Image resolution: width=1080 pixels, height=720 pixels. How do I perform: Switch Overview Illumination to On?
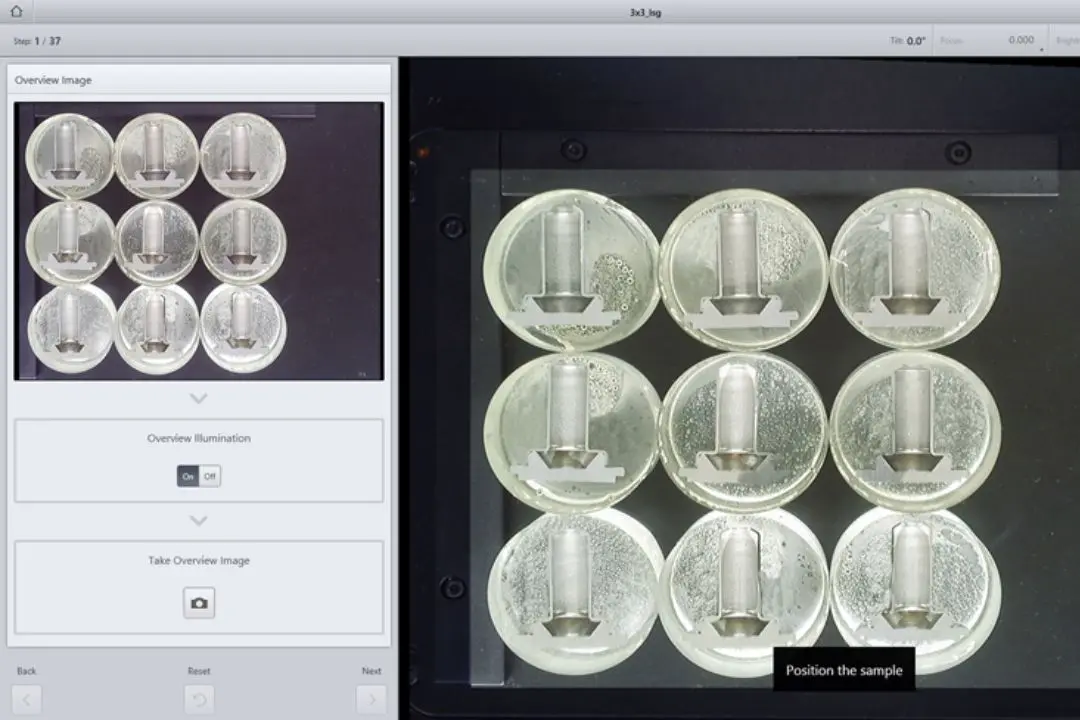188,476
